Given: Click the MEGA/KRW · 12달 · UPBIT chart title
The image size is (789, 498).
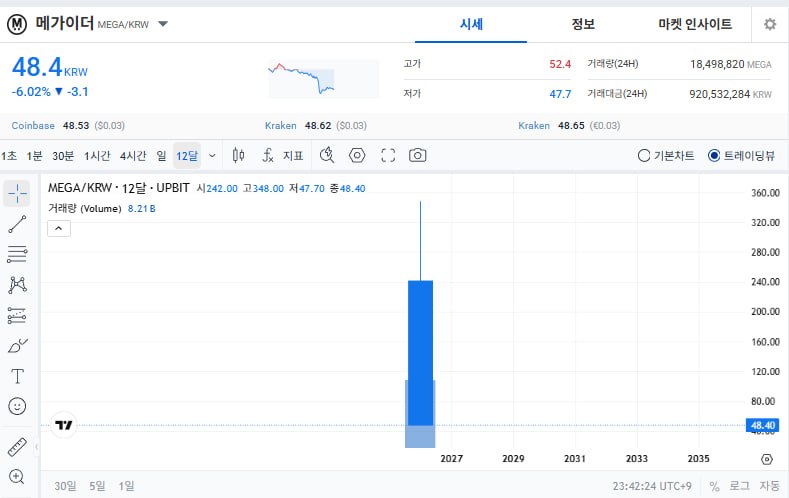Looking at the screenshot, I should 119,188.
